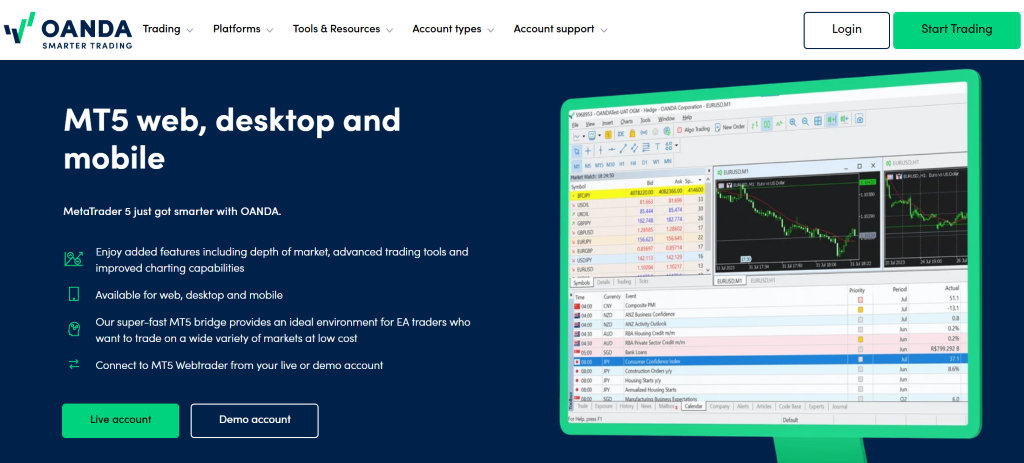Open the Window menu in MT5
The width and height of the screenshot is (1024, 463).
[x=666, y=119]
